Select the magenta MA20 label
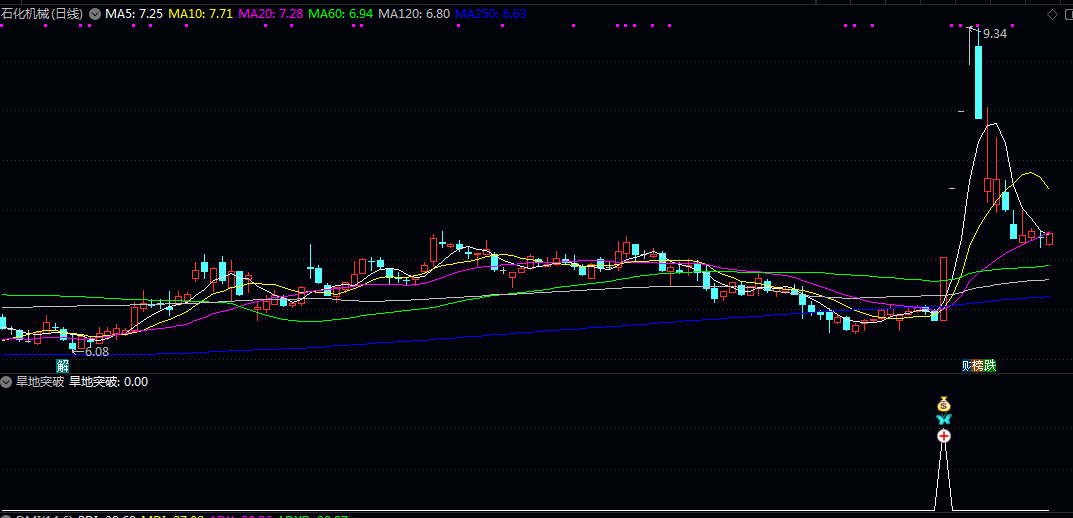 pos(270,14)
